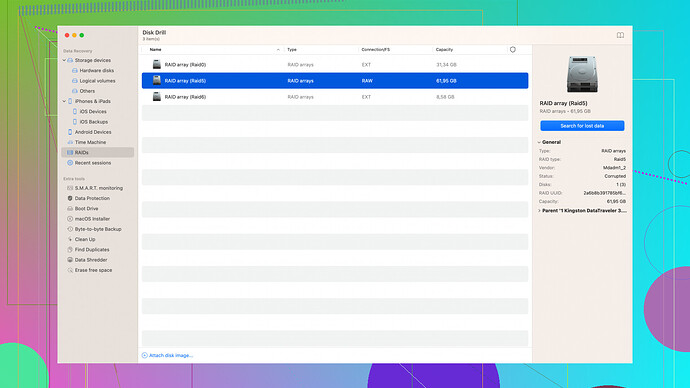Sort by Type column header

tap(292, 50)
